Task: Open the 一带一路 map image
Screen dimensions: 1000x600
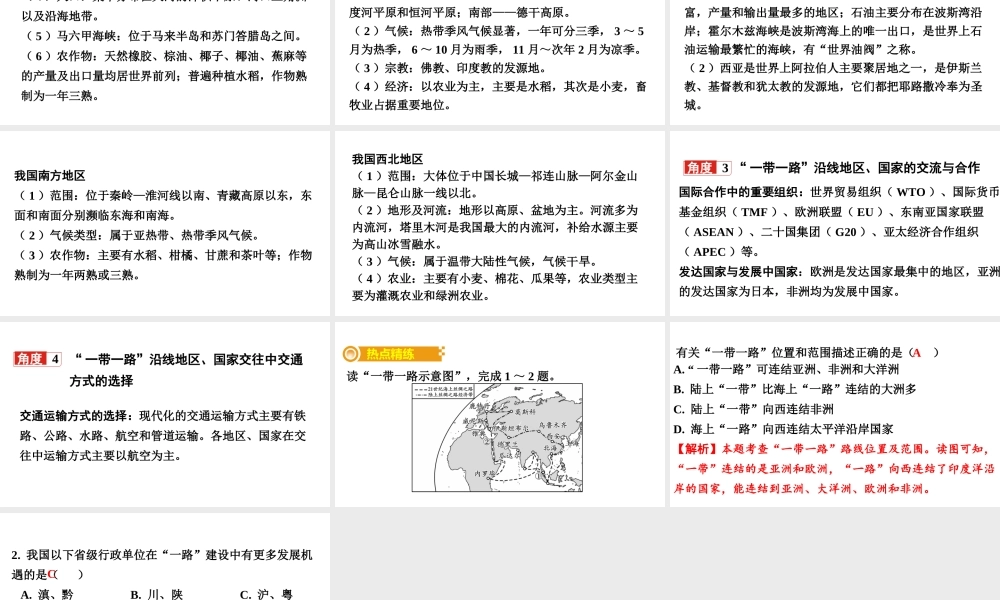Action: tap(497, 437)
